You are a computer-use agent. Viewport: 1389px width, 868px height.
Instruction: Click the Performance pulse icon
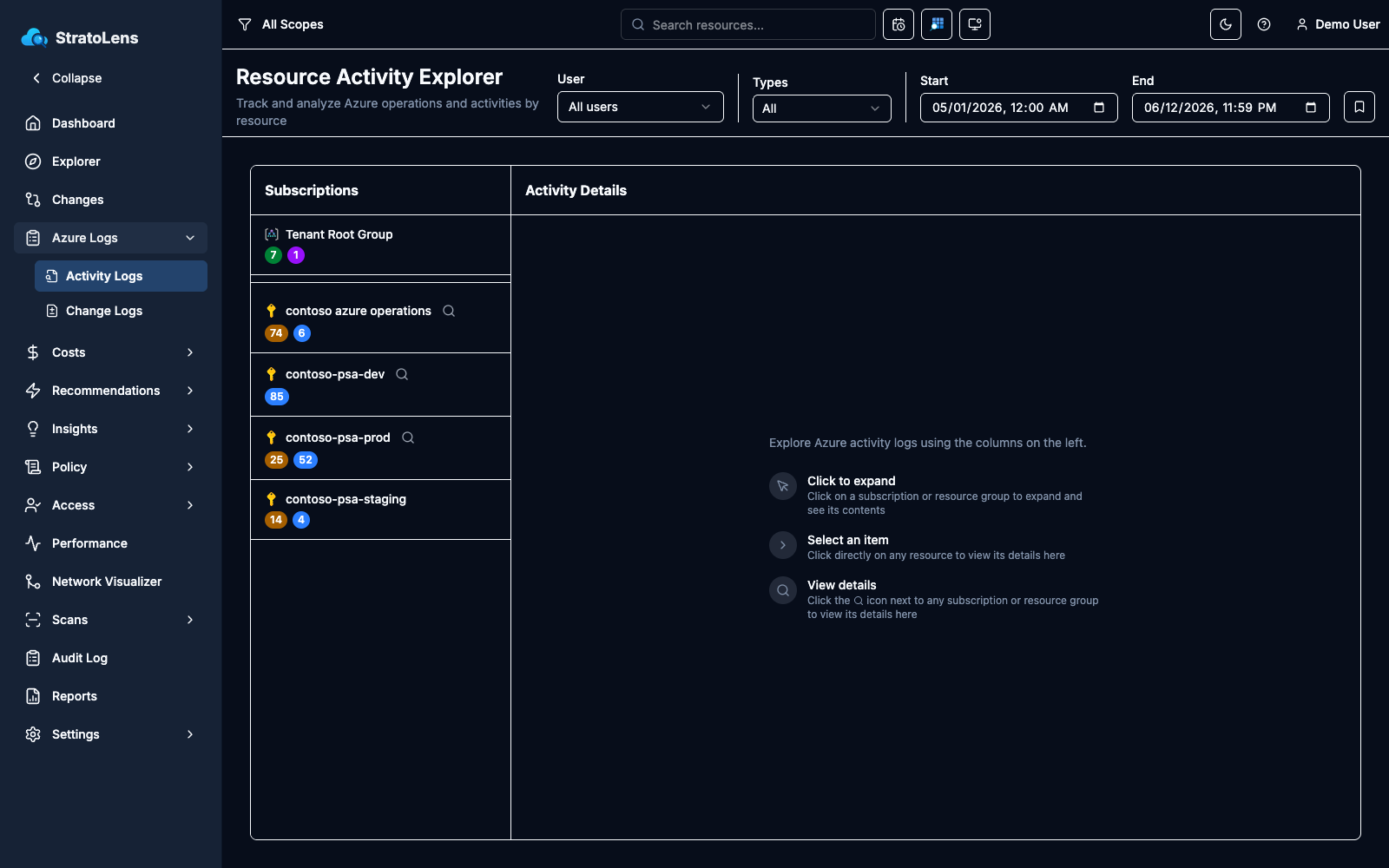(33, 543)
